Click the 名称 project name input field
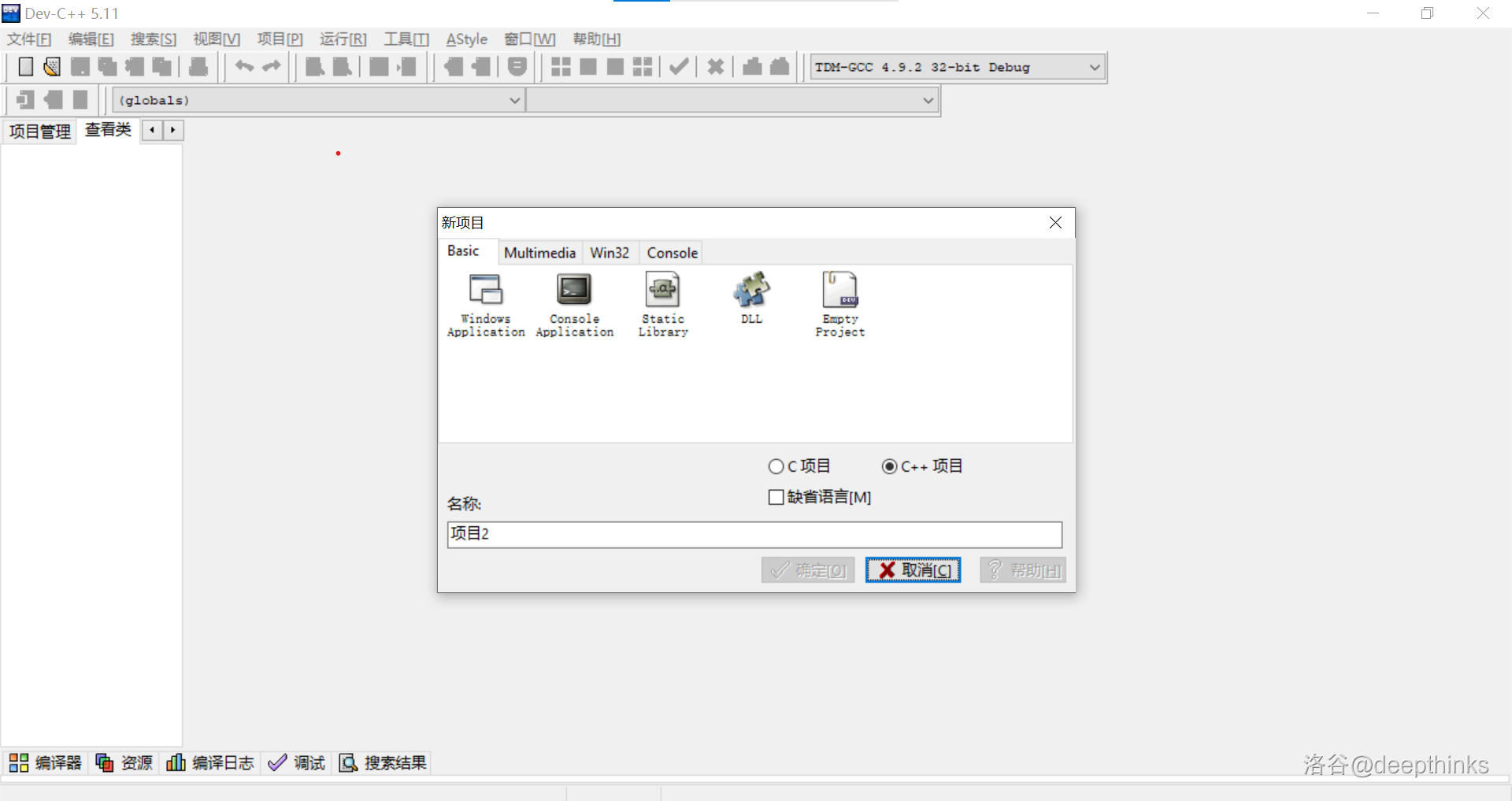Viewport: 1512px width, 801px height. coord(754,534)
